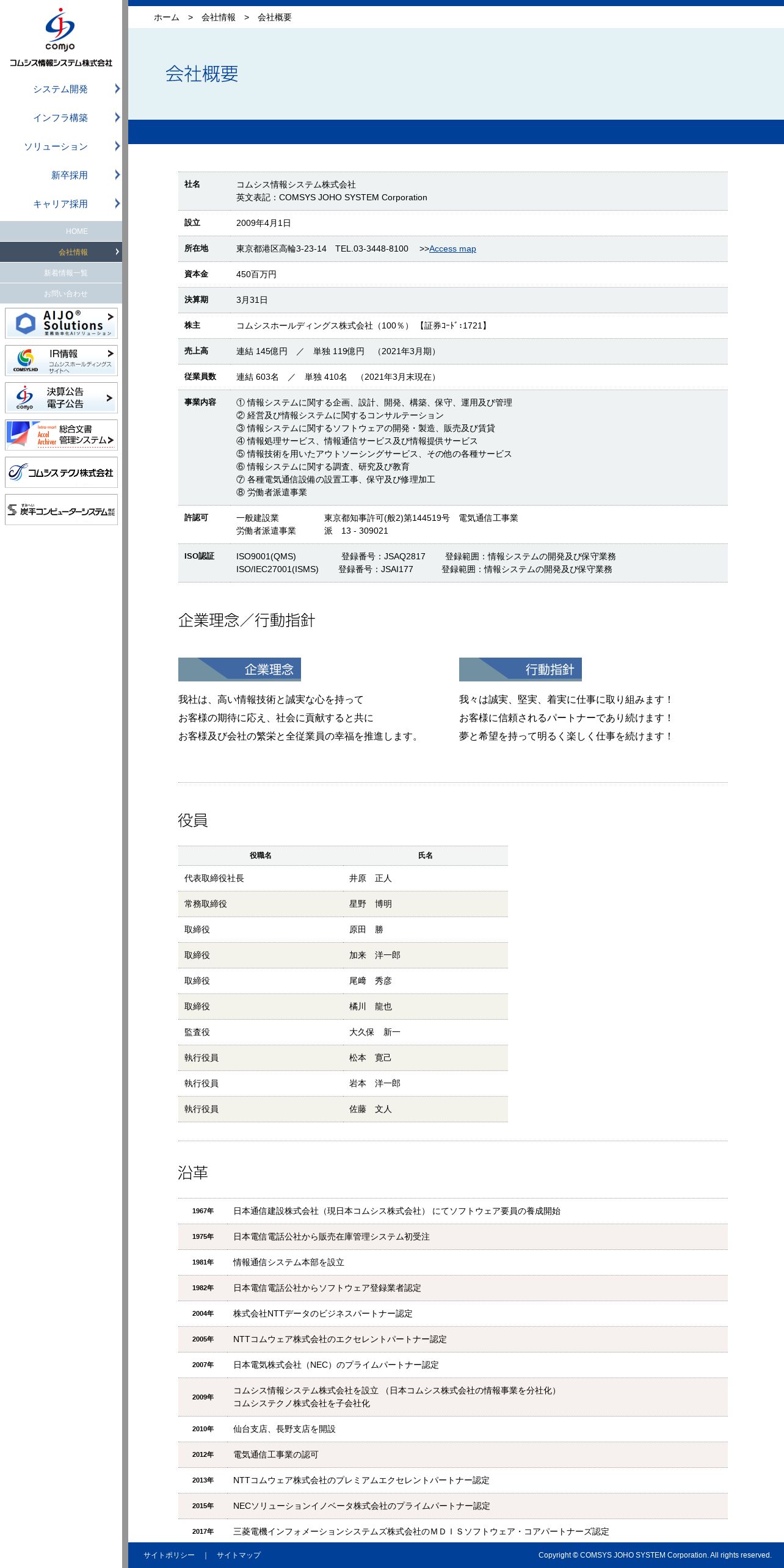The width and height of the screenshot is (784, 1568).
Task: Open the IR情報 banner
Action: tap(61, 360)
